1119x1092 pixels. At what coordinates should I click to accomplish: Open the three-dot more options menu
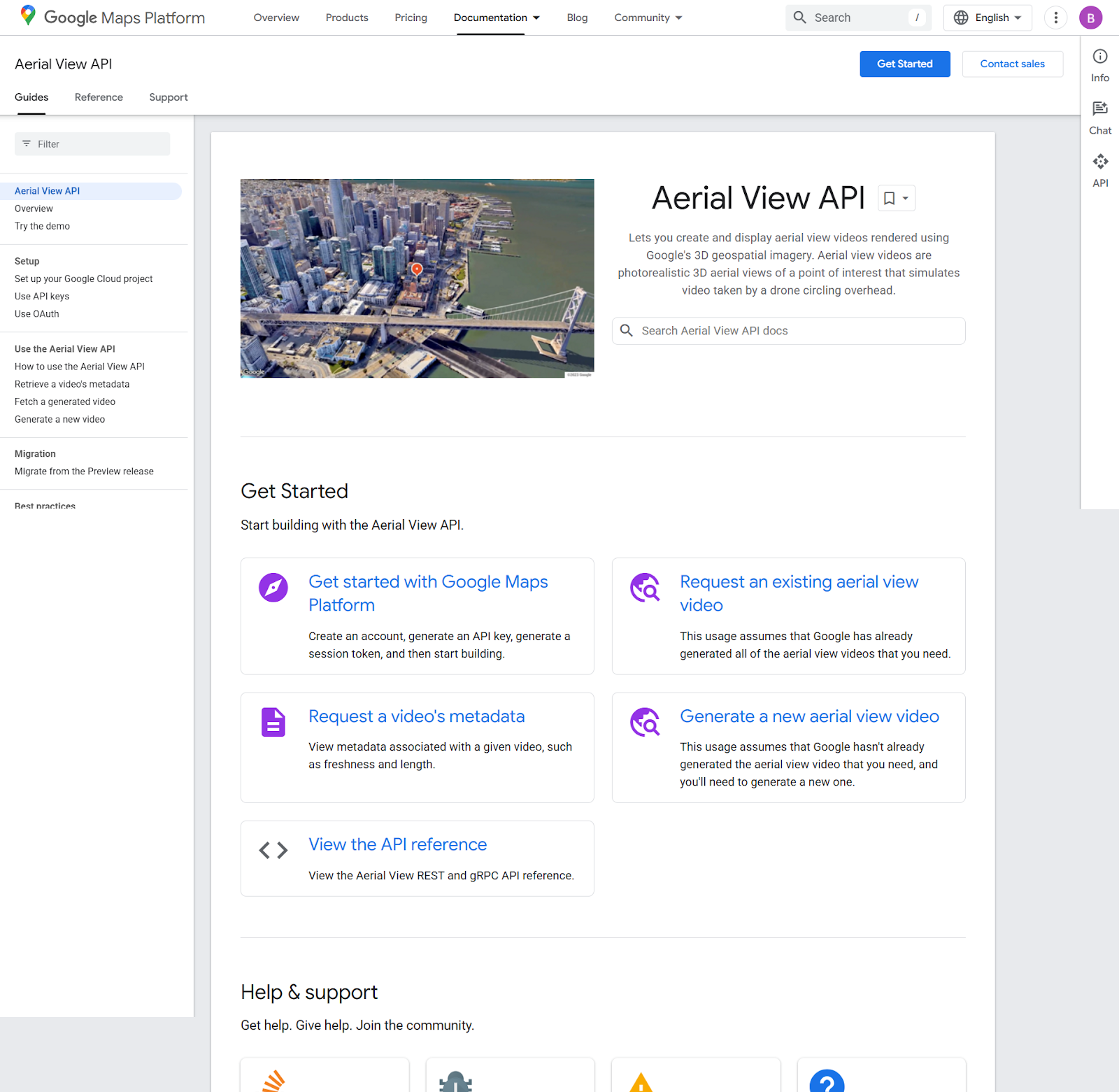coord(1055,17)
